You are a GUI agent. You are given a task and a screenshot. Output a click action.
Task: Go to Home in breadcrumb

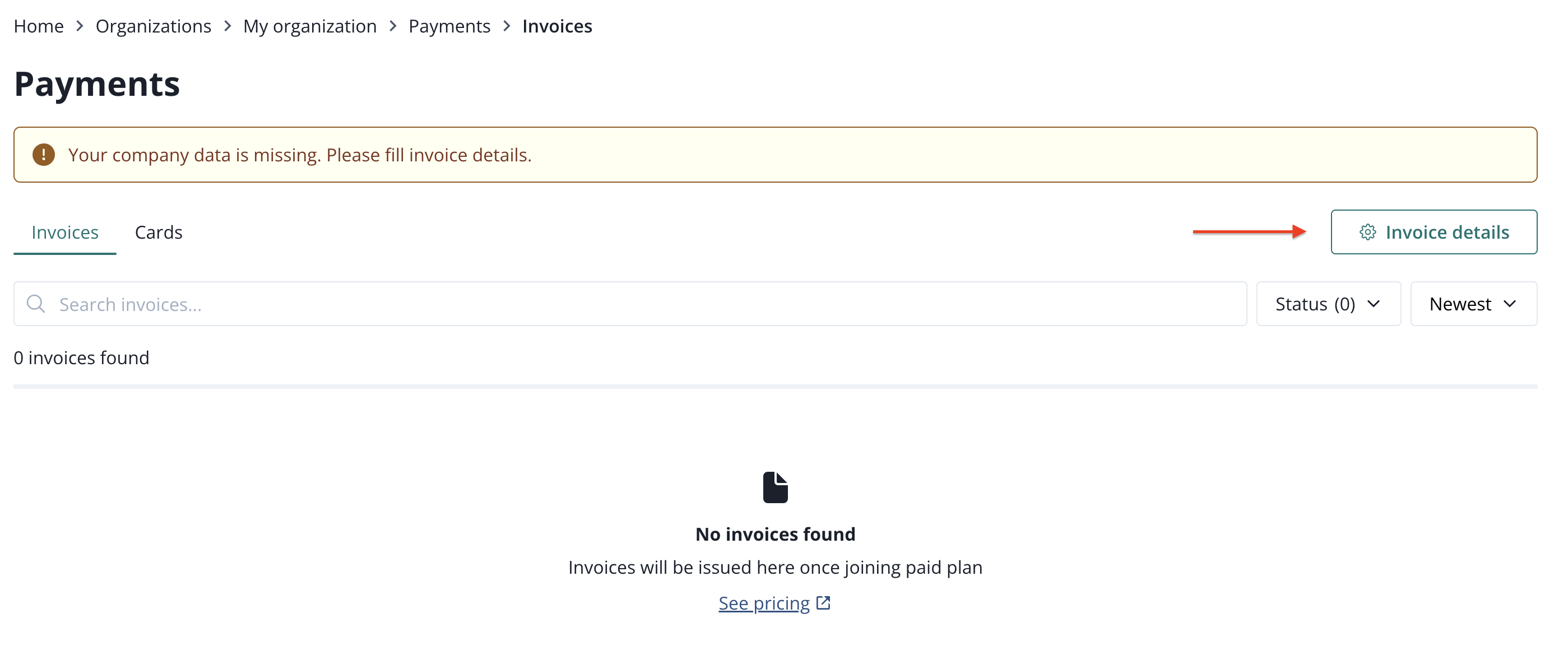pos(38,26)
